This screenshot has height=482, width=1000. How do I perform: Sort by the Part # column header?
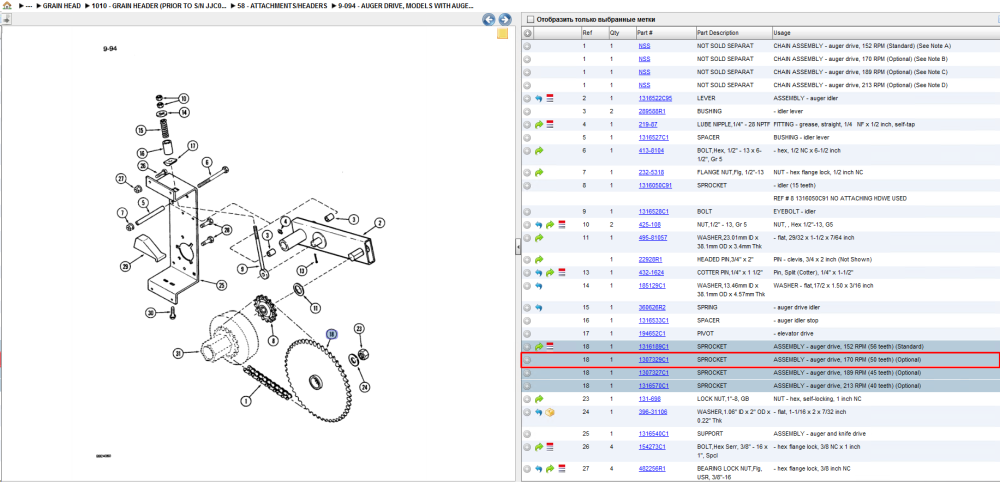tap(644, 33)
